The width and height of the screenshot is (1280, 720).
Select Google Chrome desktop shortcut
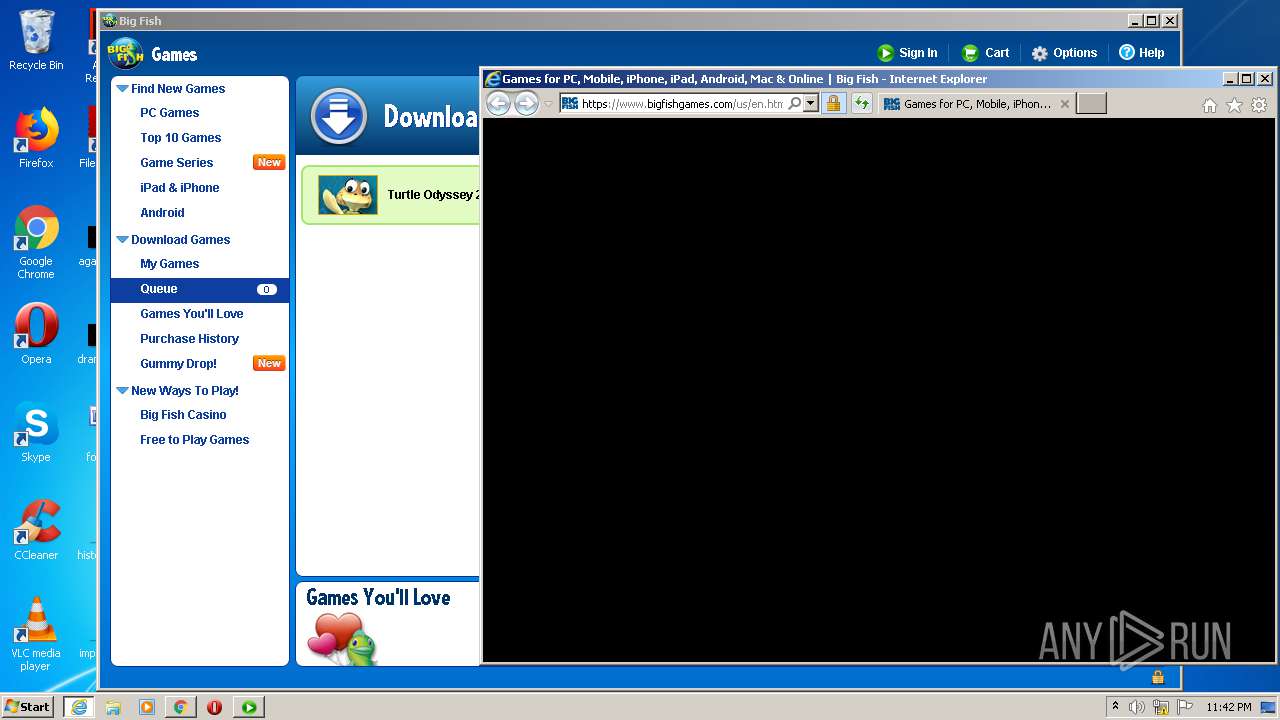[36, 243]
